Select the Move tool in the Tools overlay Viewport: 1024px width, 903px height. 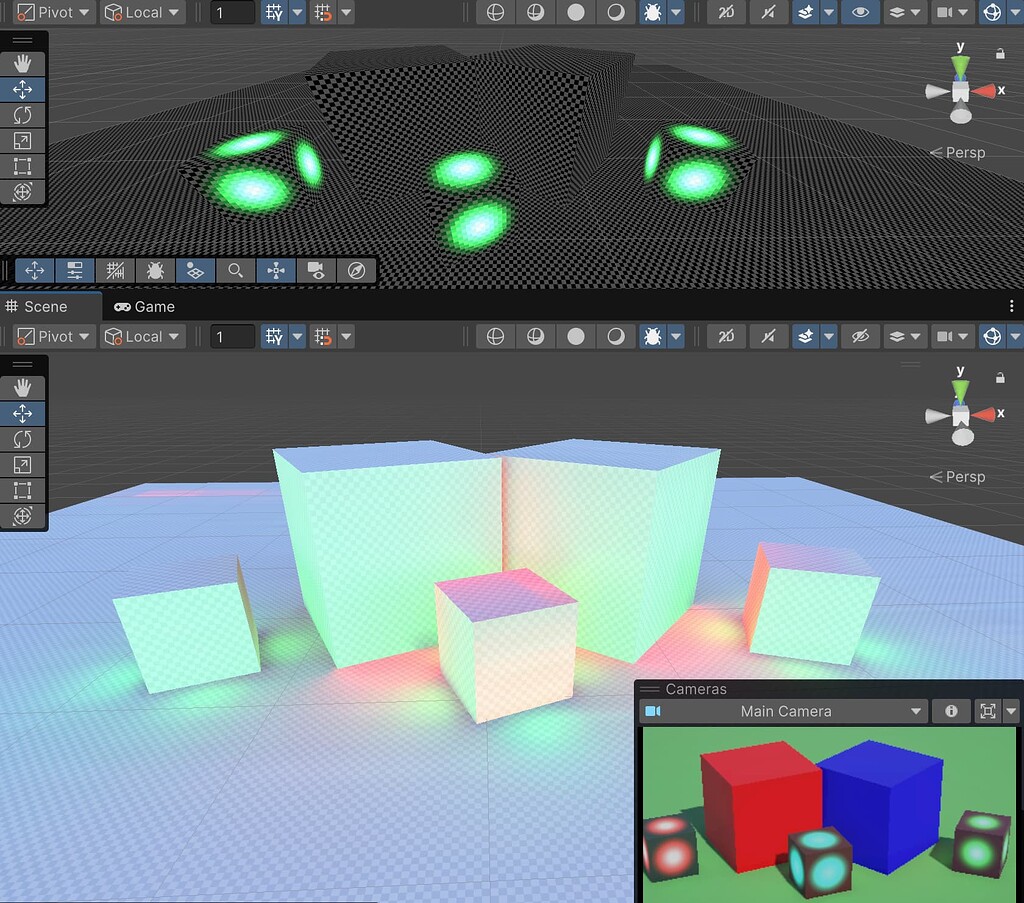click(x=23, y=89)
